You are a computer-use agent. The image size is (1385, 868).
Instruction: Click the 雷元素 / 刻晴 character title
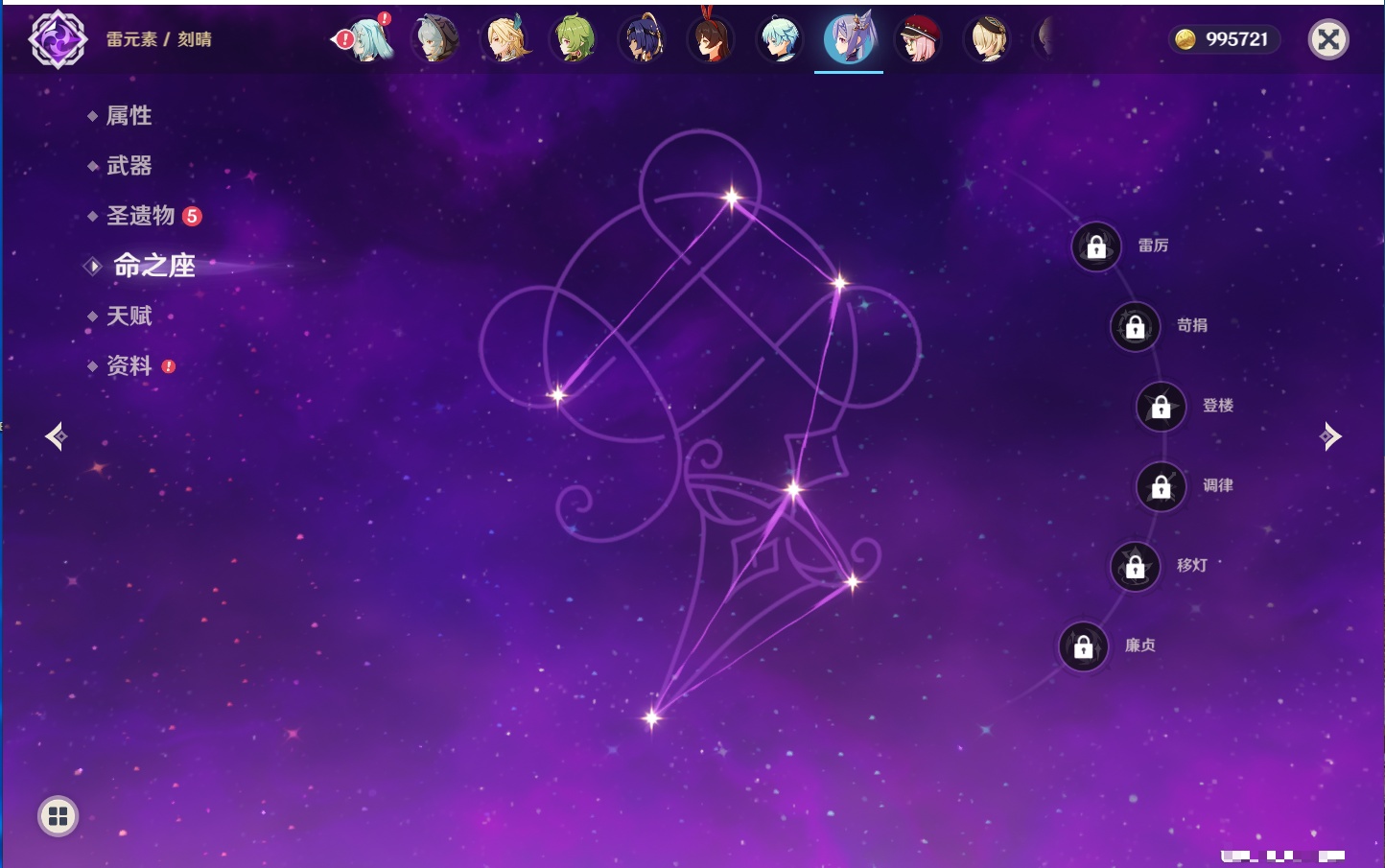pyautogui.click(x=159, y=39)
